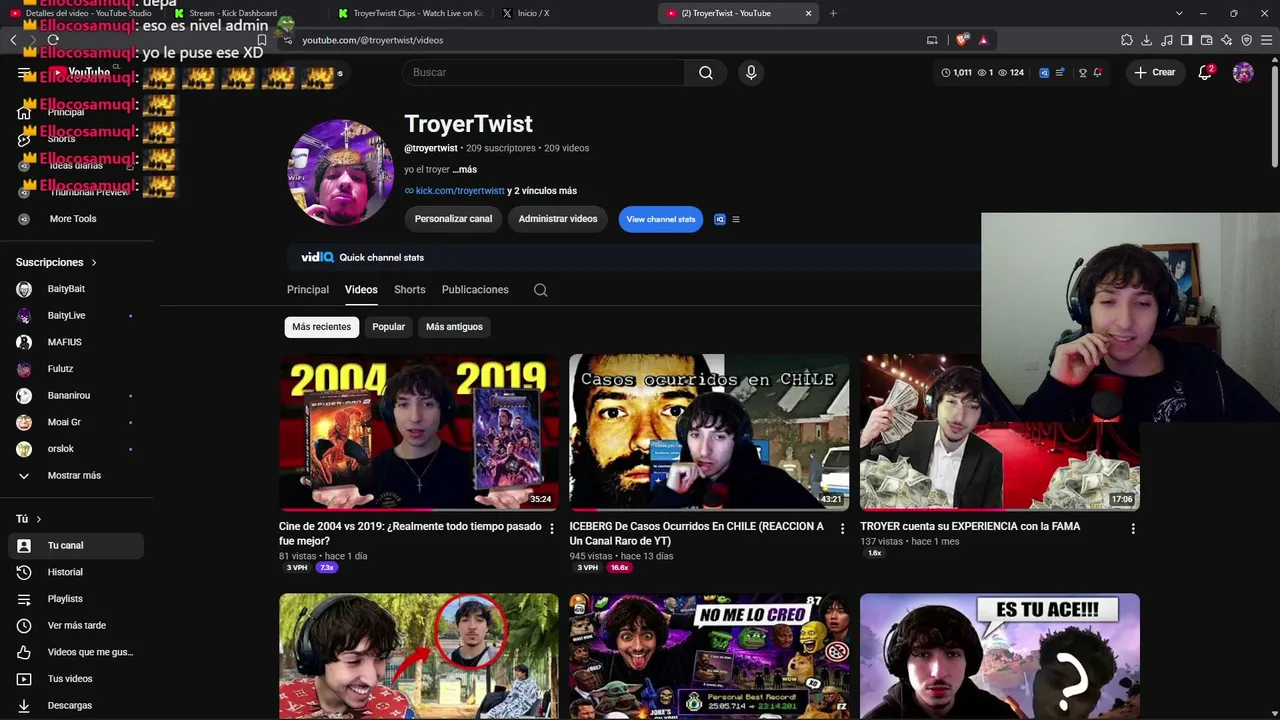
Task: Click the Brave VPN shield icon
Action: tap(1247, 40)
